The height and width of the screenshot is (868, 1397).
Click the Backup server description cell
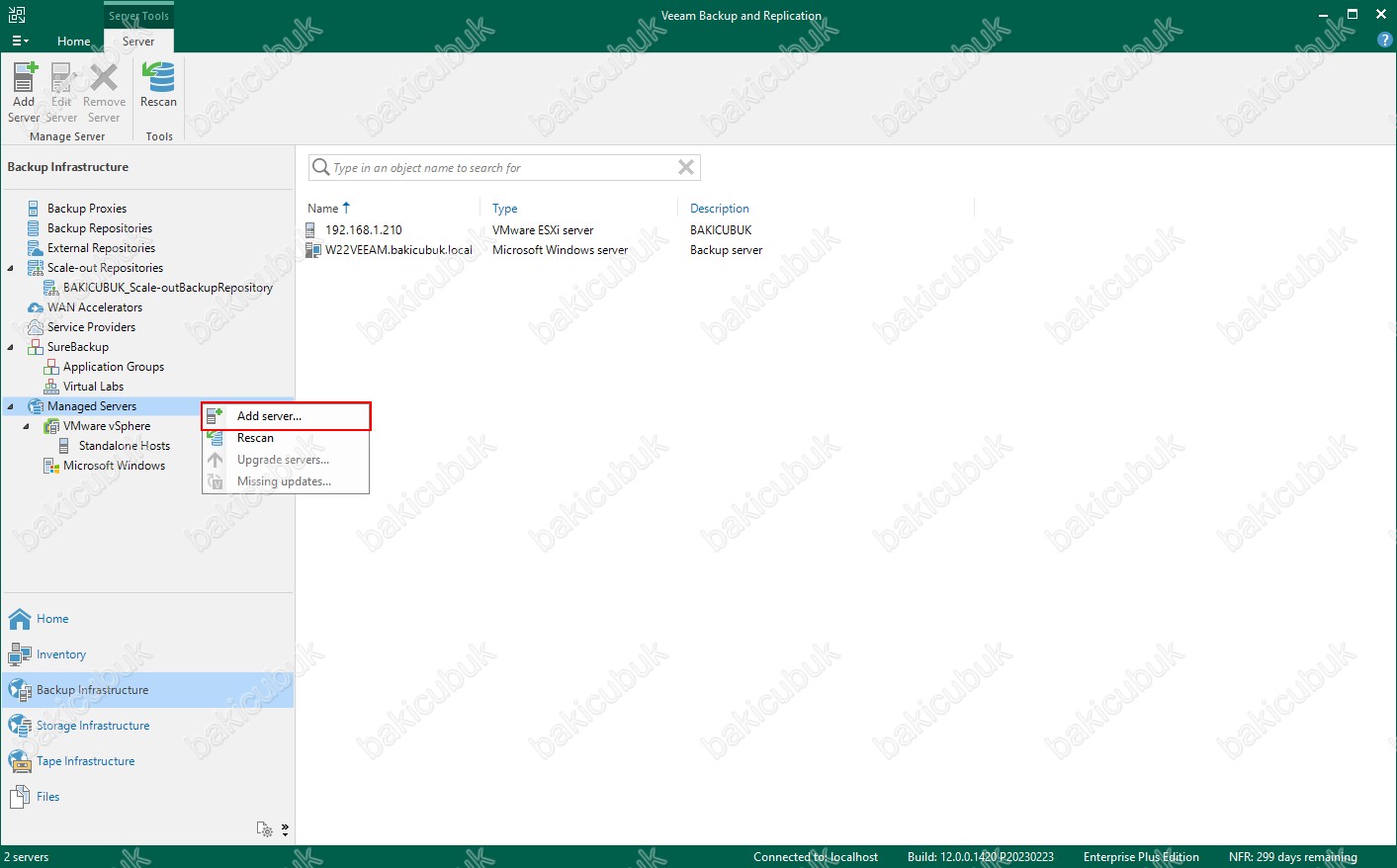pos(726,250)
